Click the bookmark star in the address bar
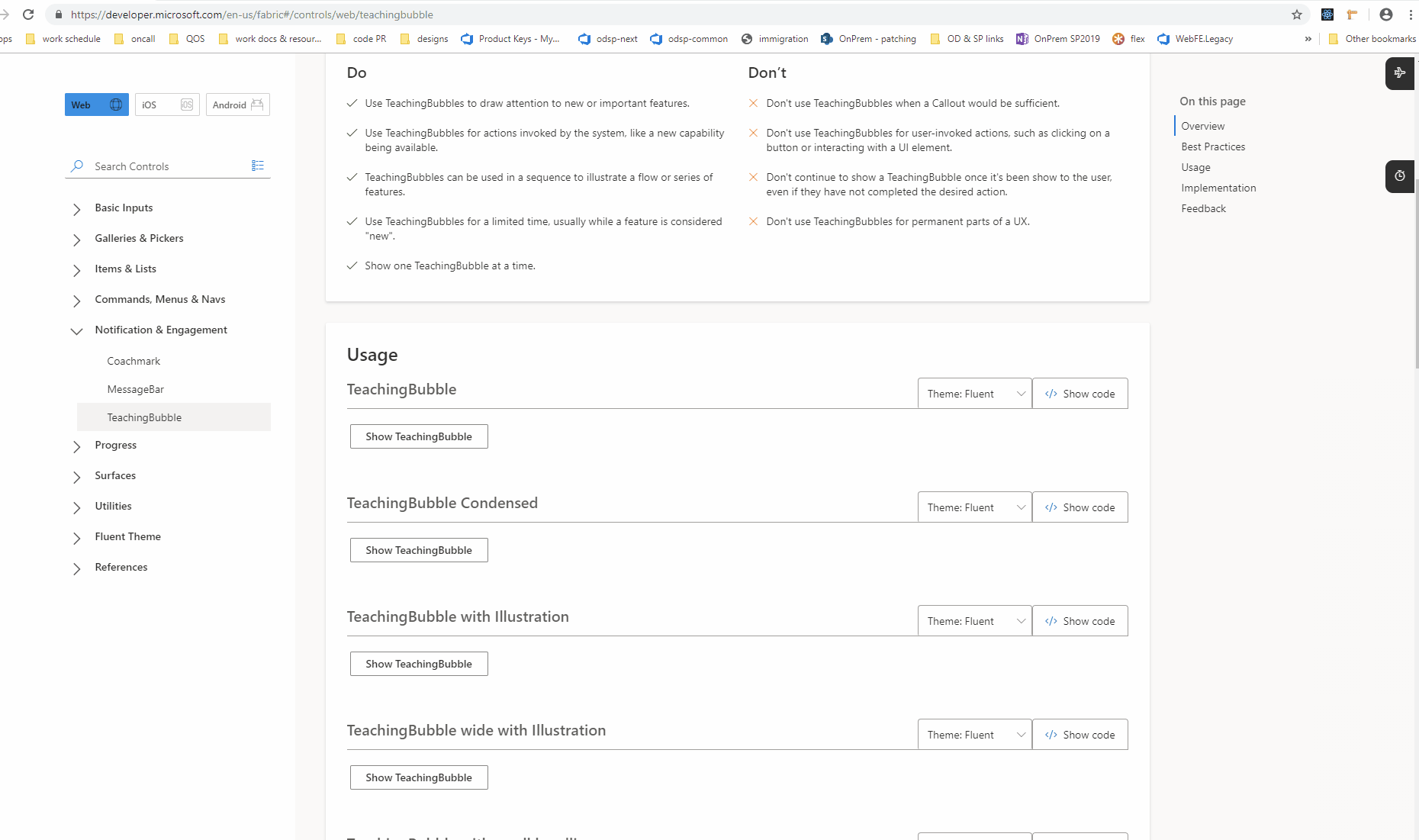The width and height of the screenshot is (1419, 840). (x=1296, y=14)
